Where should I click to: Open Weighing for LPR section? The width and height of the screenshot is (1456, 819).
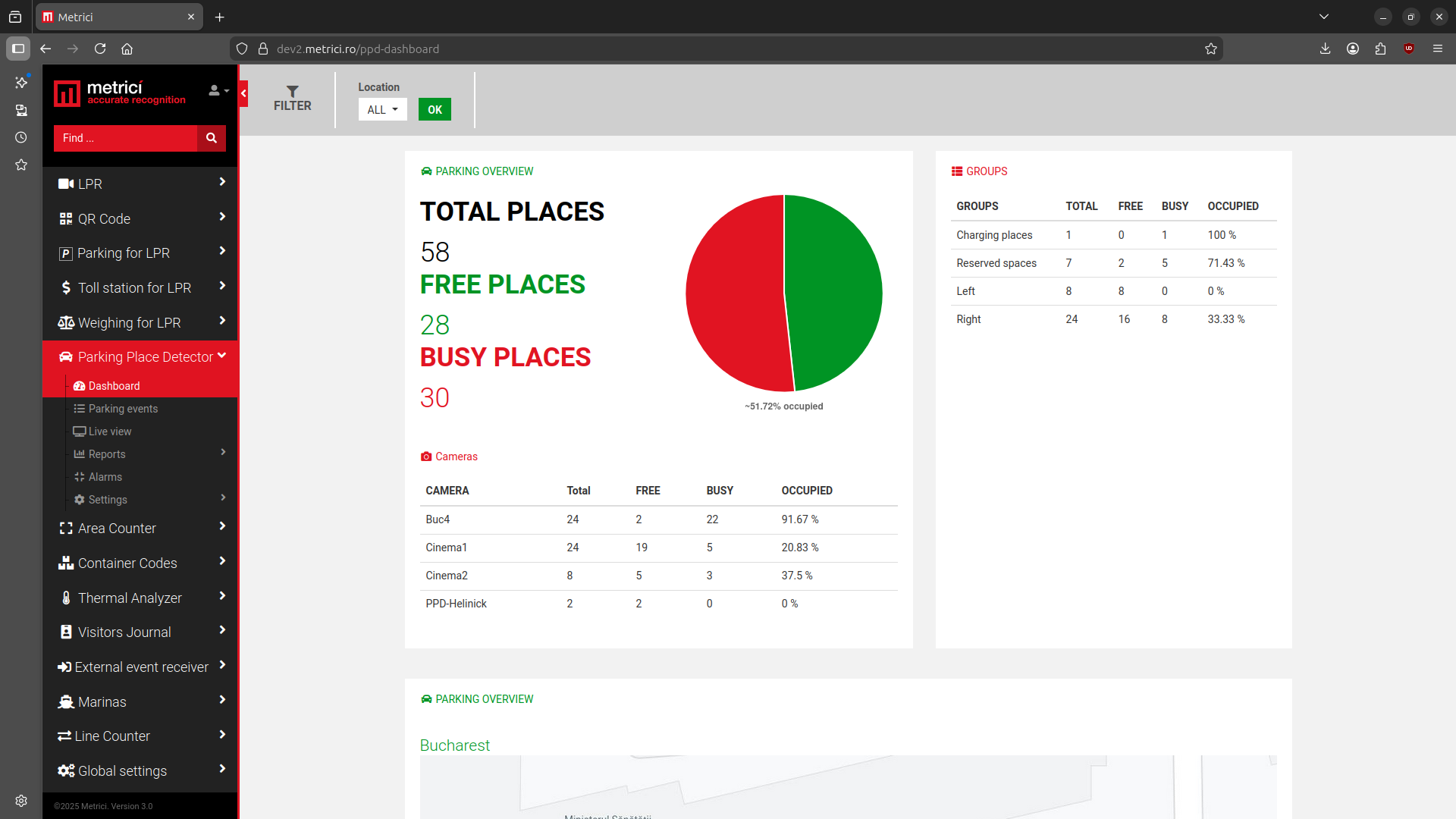(x=140, y=322)
